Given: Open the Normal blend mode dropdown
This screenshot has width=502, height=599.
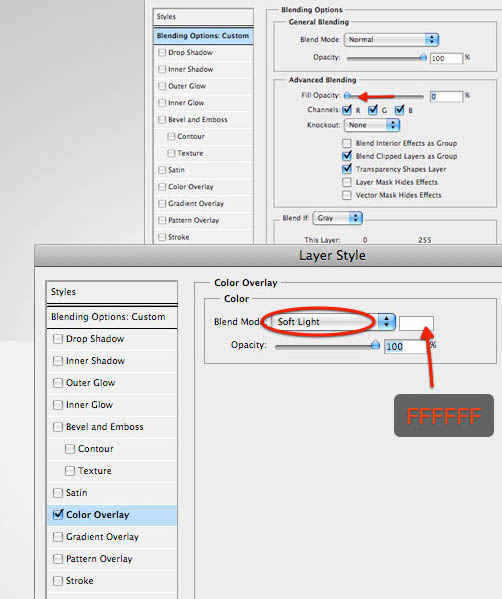Looking at the screenshot, I should pos(391,39).
